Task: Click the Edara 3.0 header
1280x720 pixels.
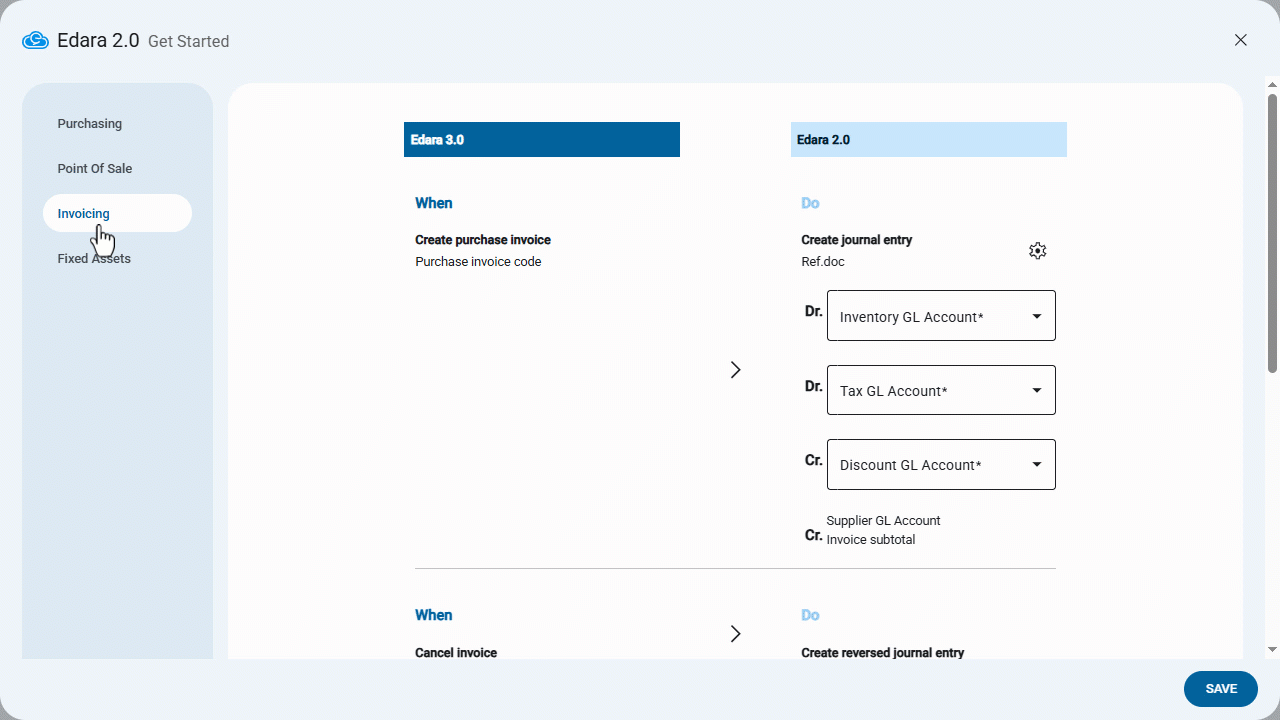Action: (x=542, y=140)
